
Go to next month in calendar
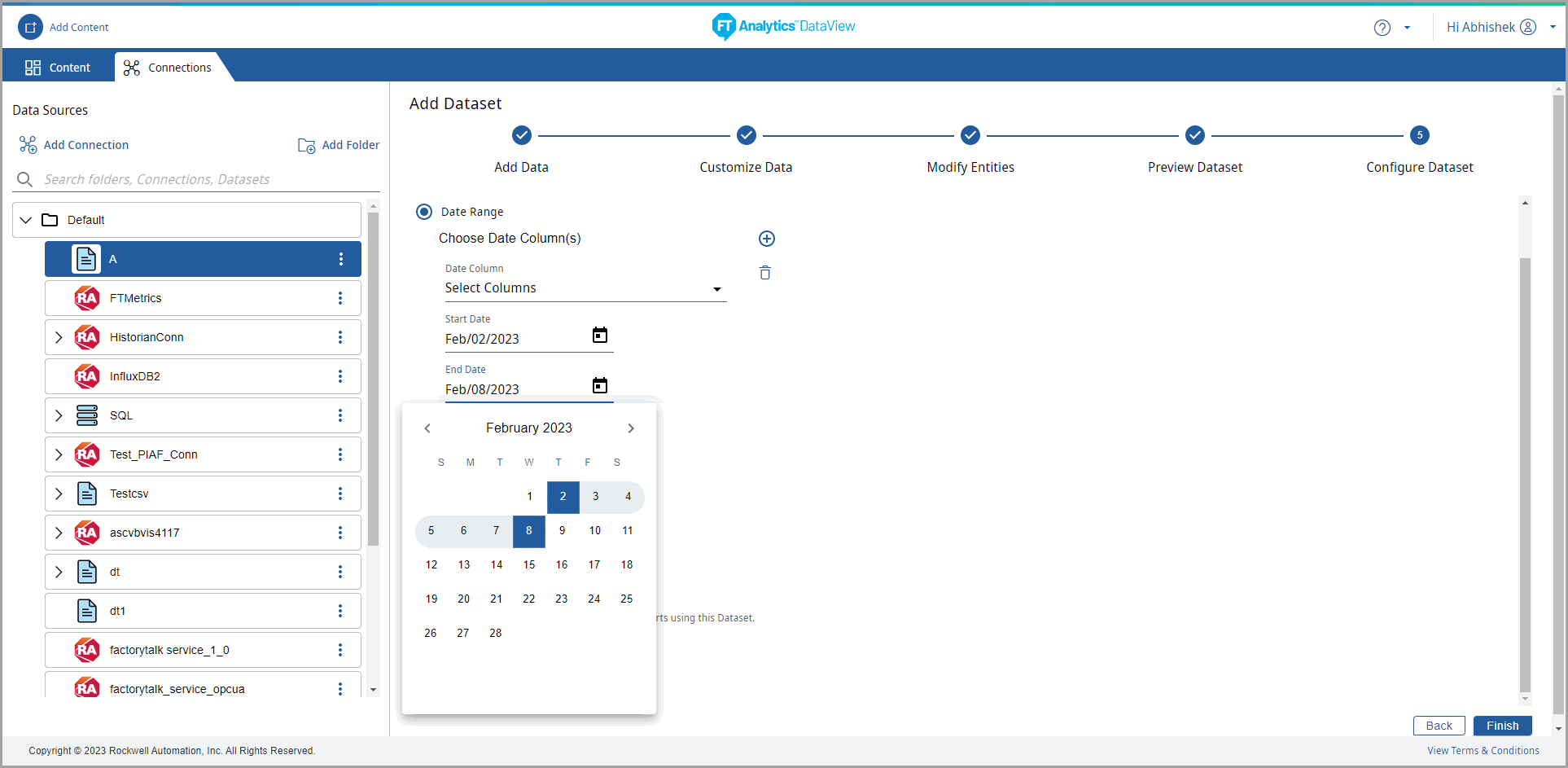coord(630,428)
